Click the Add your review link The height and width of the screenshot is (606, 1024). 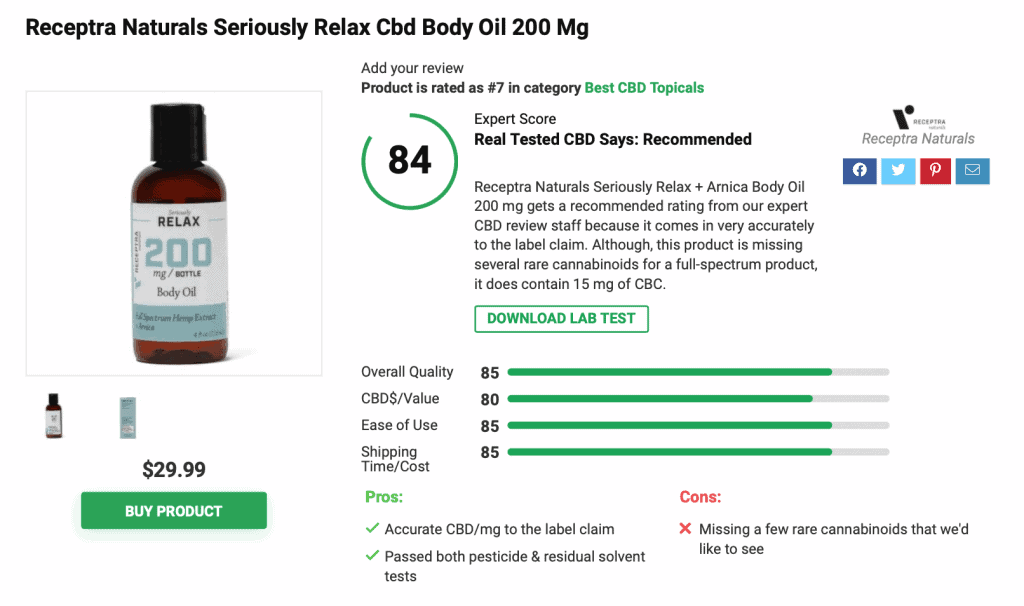[x=411, y=67]
